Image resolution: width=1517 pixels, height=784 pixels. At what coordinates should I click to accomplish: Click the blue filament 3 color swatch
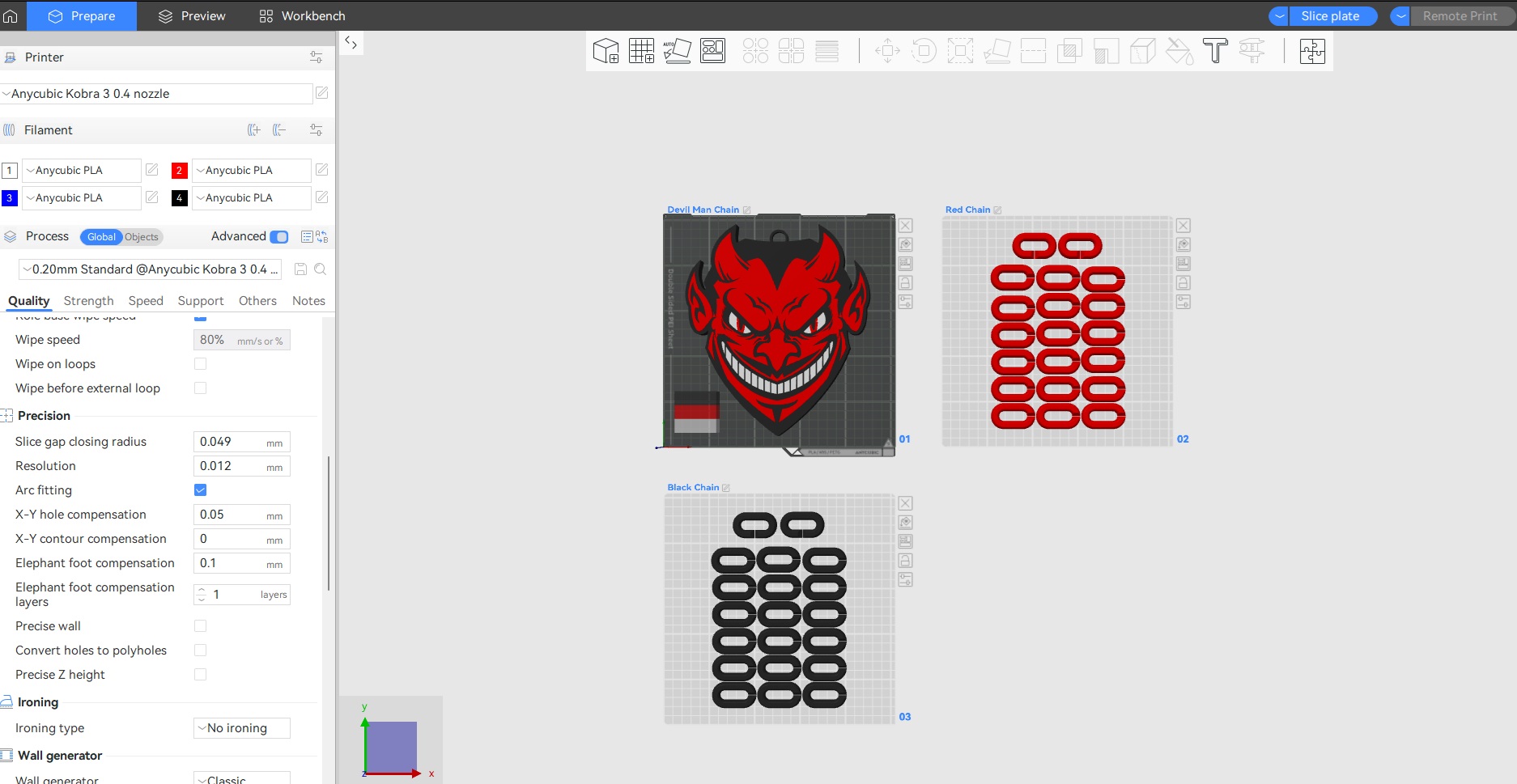[10, 198]
